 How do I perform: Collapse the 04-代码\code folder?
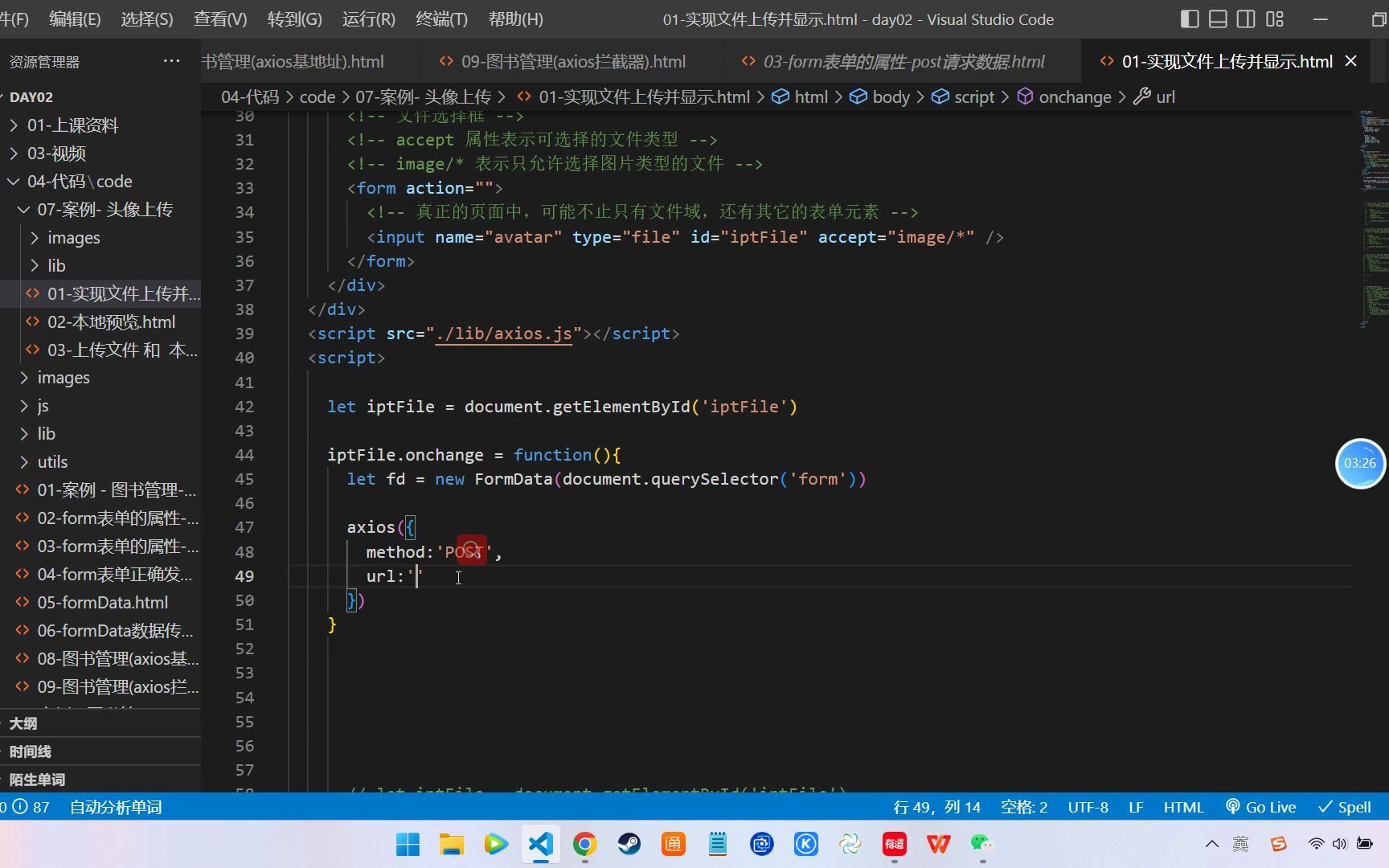pyautogui.click(x=80, y=182)
